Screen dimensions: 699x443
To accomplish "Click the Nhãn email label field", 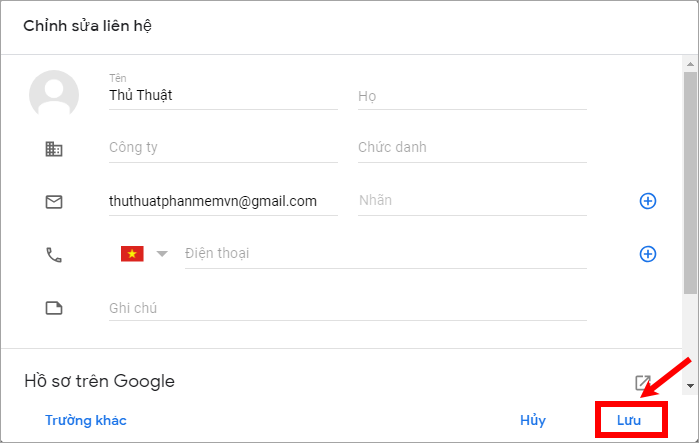I will pos(472,201).
